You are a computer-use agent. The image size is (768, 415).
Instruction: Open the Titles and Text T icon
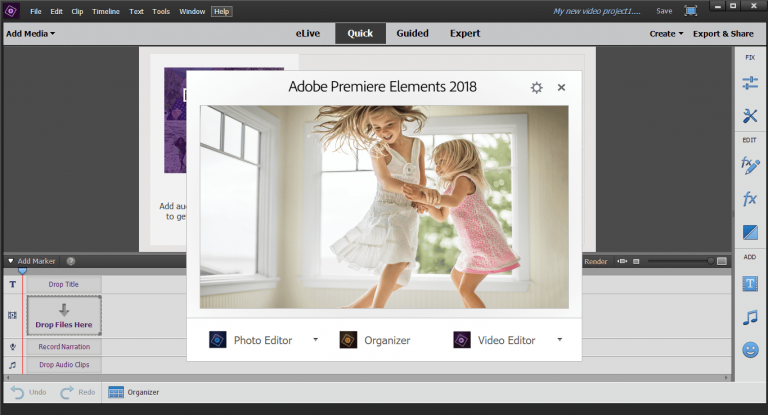[750, 284]
